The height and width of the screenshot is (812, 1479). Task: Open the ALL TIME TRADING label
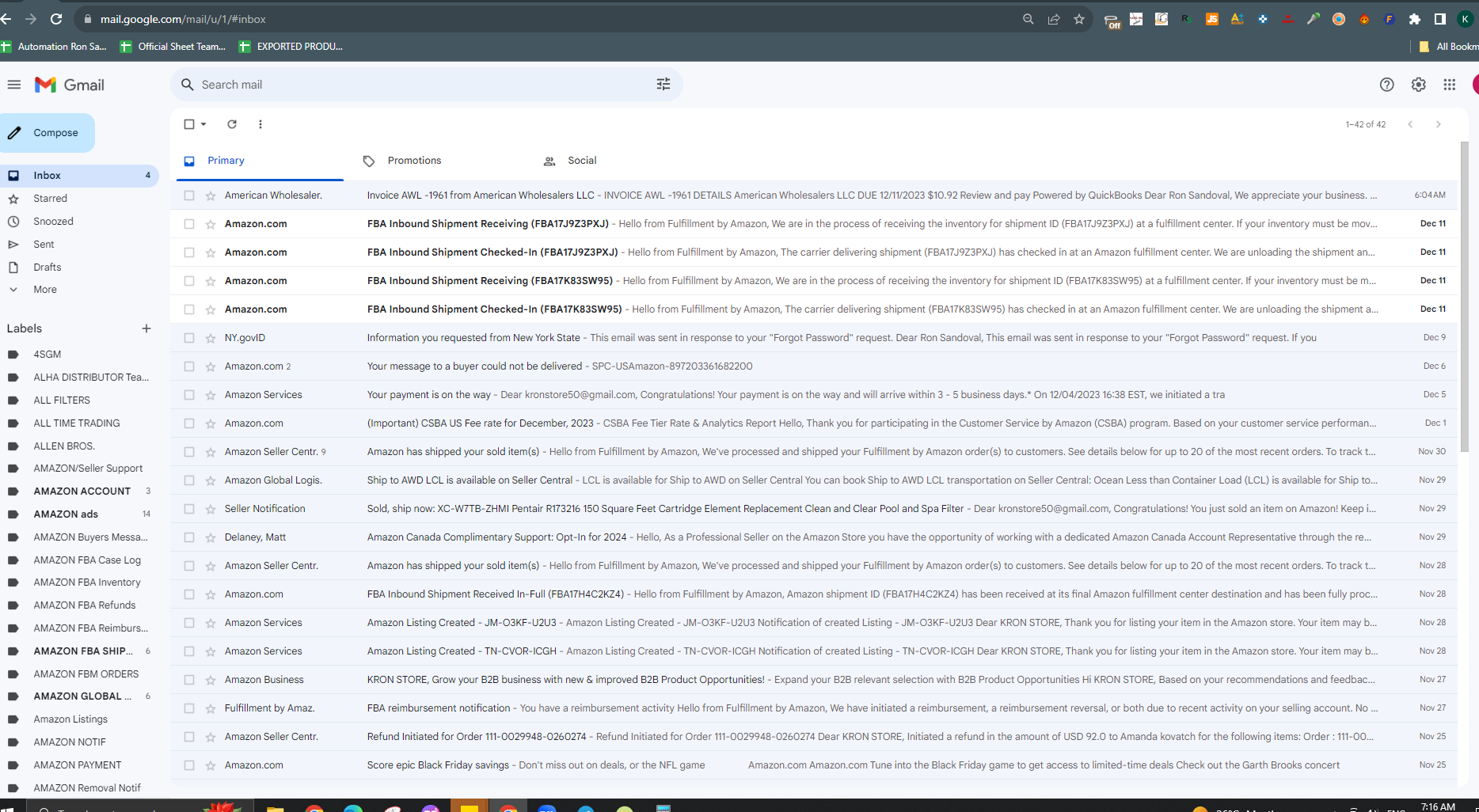[76, 423]
